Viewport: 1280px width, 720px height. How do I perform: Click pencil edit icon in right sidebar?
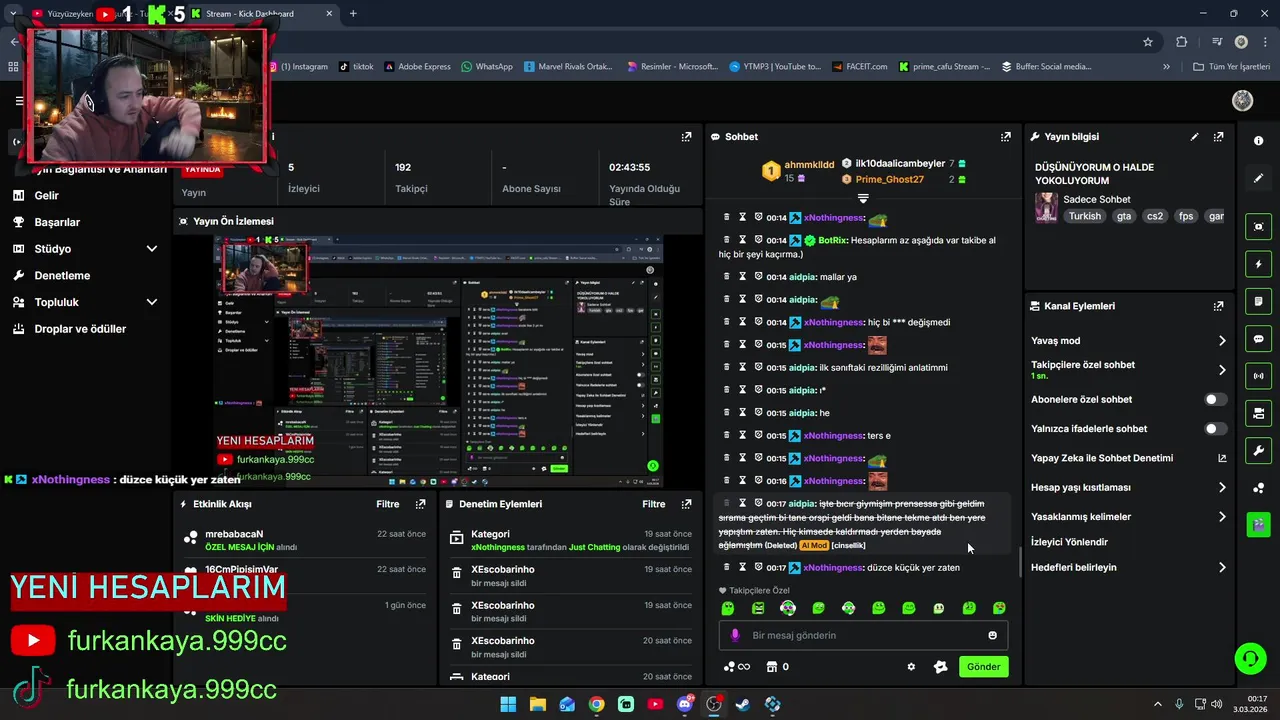[1258, 178]
